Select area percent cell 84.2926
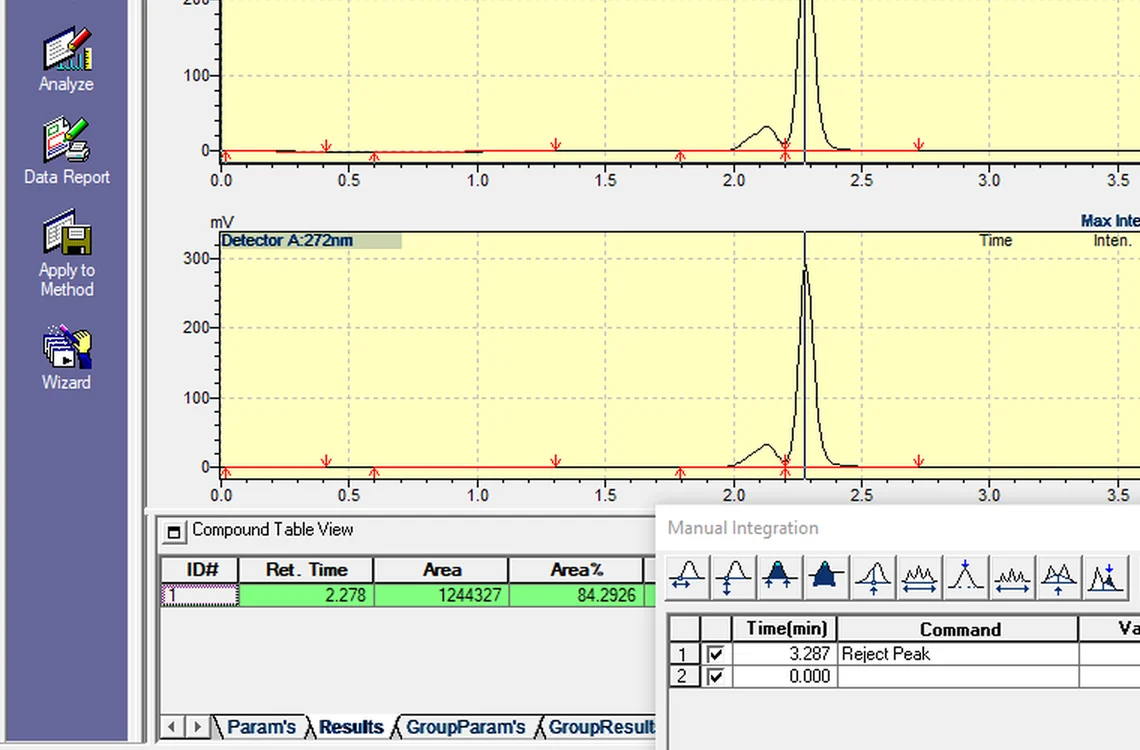The width and height of the screenshot is (1140, 750). tap(576, 595)
